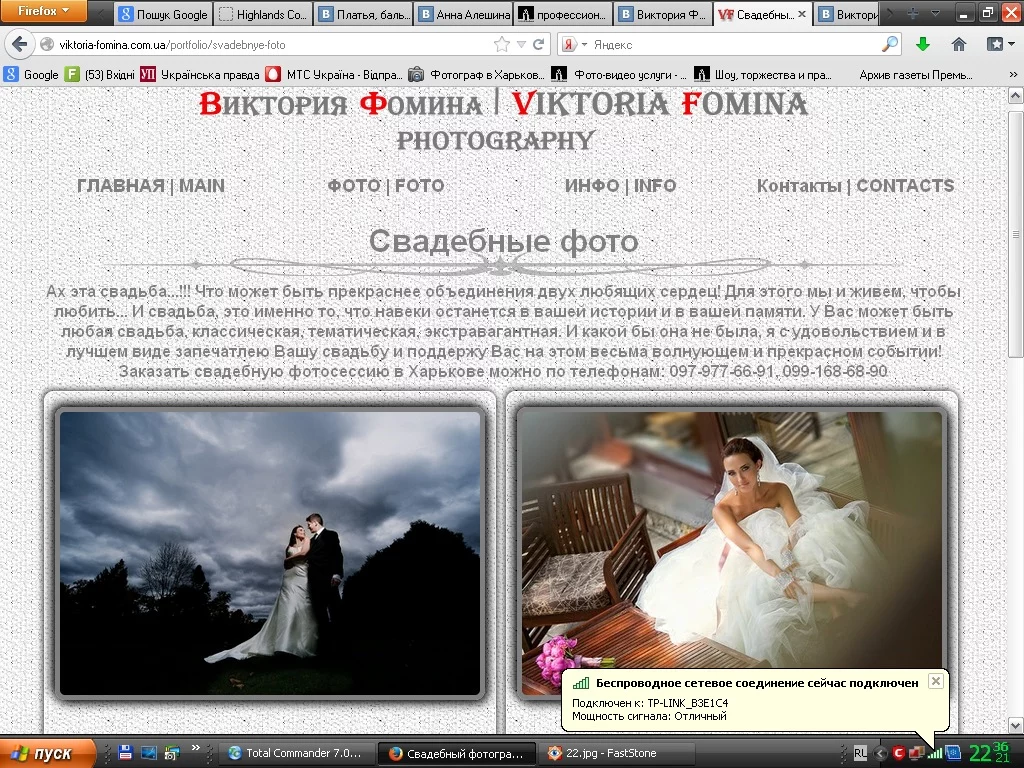Click in the Яндекс search field
This screenshot has height=768, width=1024.
[730, 45]
